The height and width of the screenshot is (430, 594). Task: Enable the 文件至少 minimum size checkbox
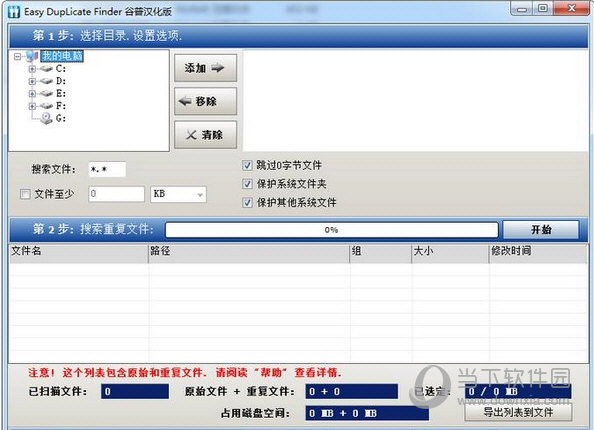point(25,194)
